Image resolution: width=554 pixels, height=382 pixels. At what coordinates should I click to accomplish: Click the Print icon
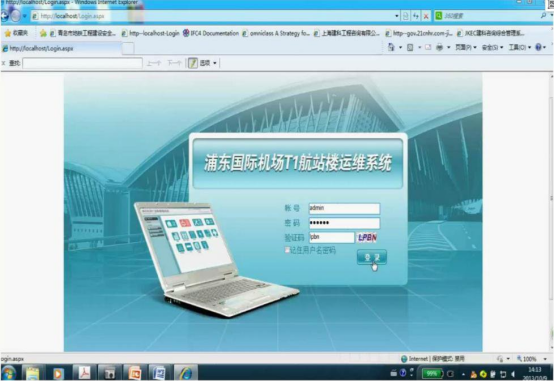[439, 47]
